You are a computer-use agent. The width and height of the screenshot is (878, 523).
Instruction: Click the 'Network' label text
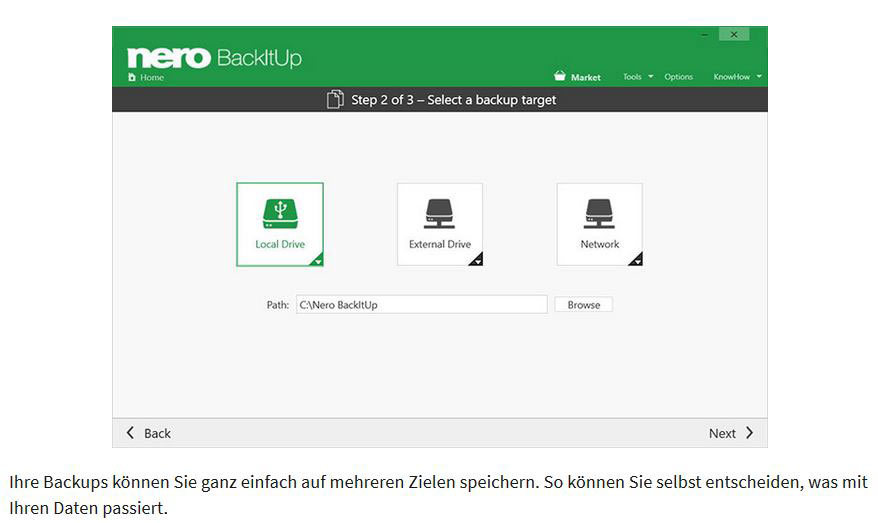coord(600,244)
